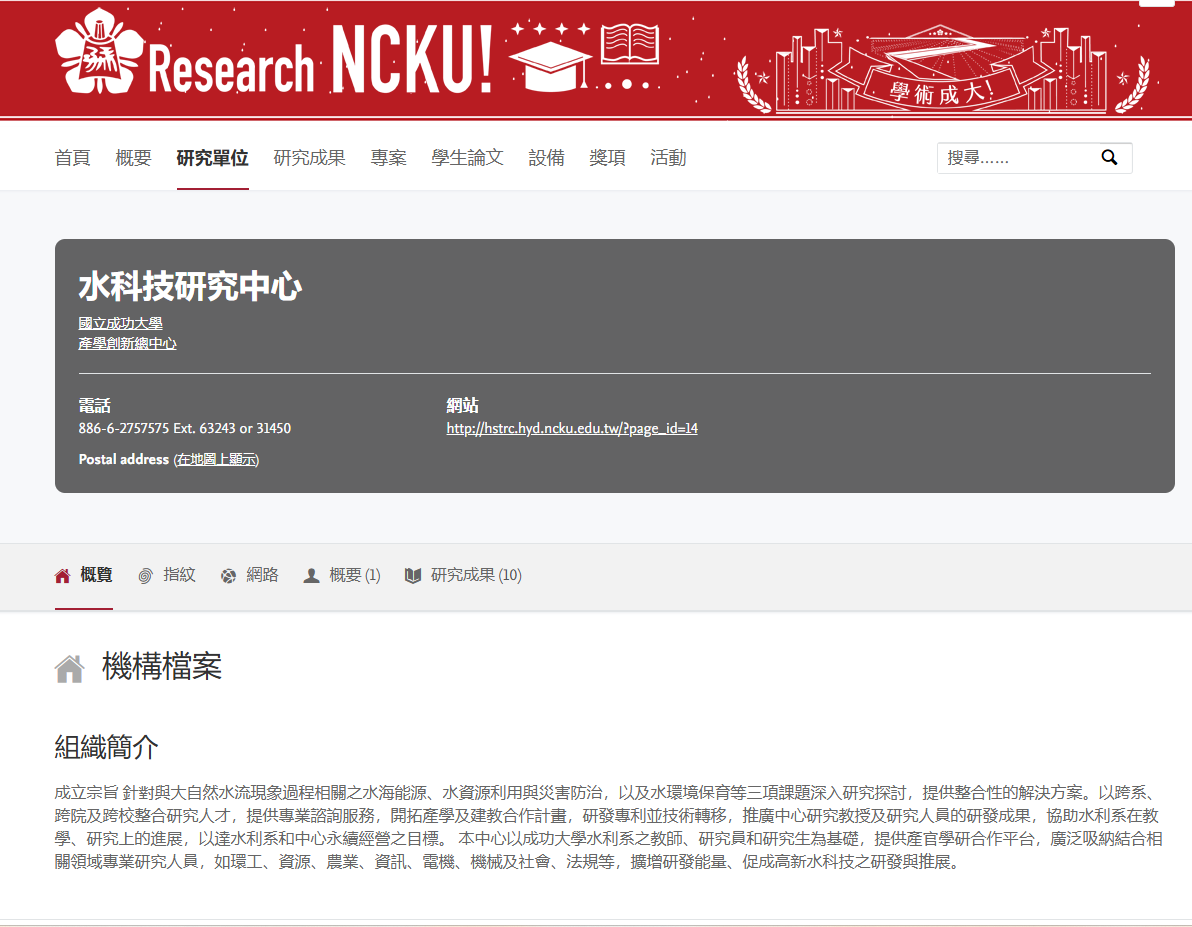The image size is (1192, 927).
Task: Visit the hstrc.hyd.ncku.edu.tw website link
Action: [571, 428]
